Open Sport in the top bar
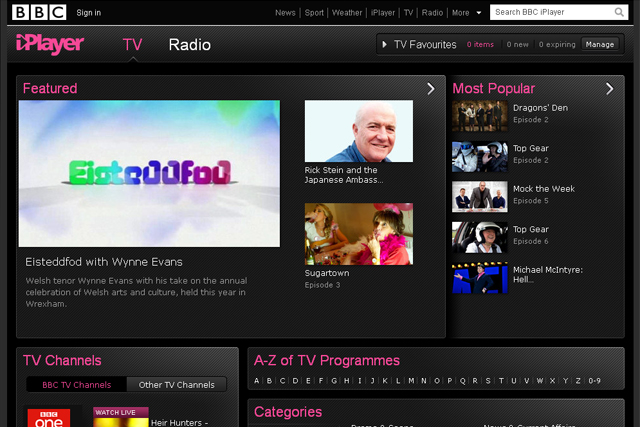The image size is (640, 427). click(x=314, y=13)
